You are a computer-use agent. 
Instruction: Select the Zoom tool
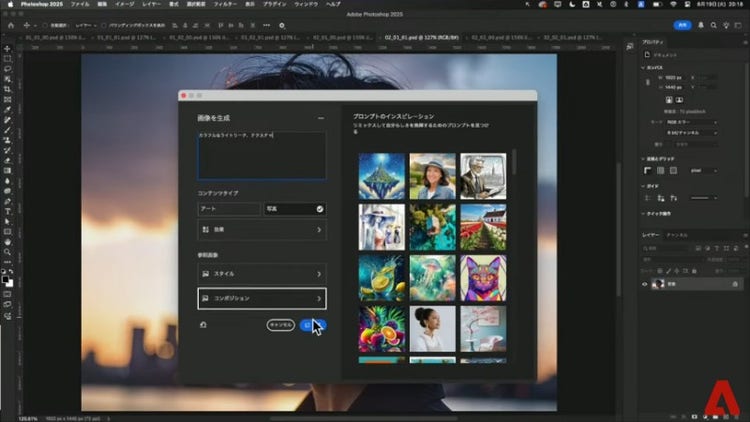(x=7, y=251)
